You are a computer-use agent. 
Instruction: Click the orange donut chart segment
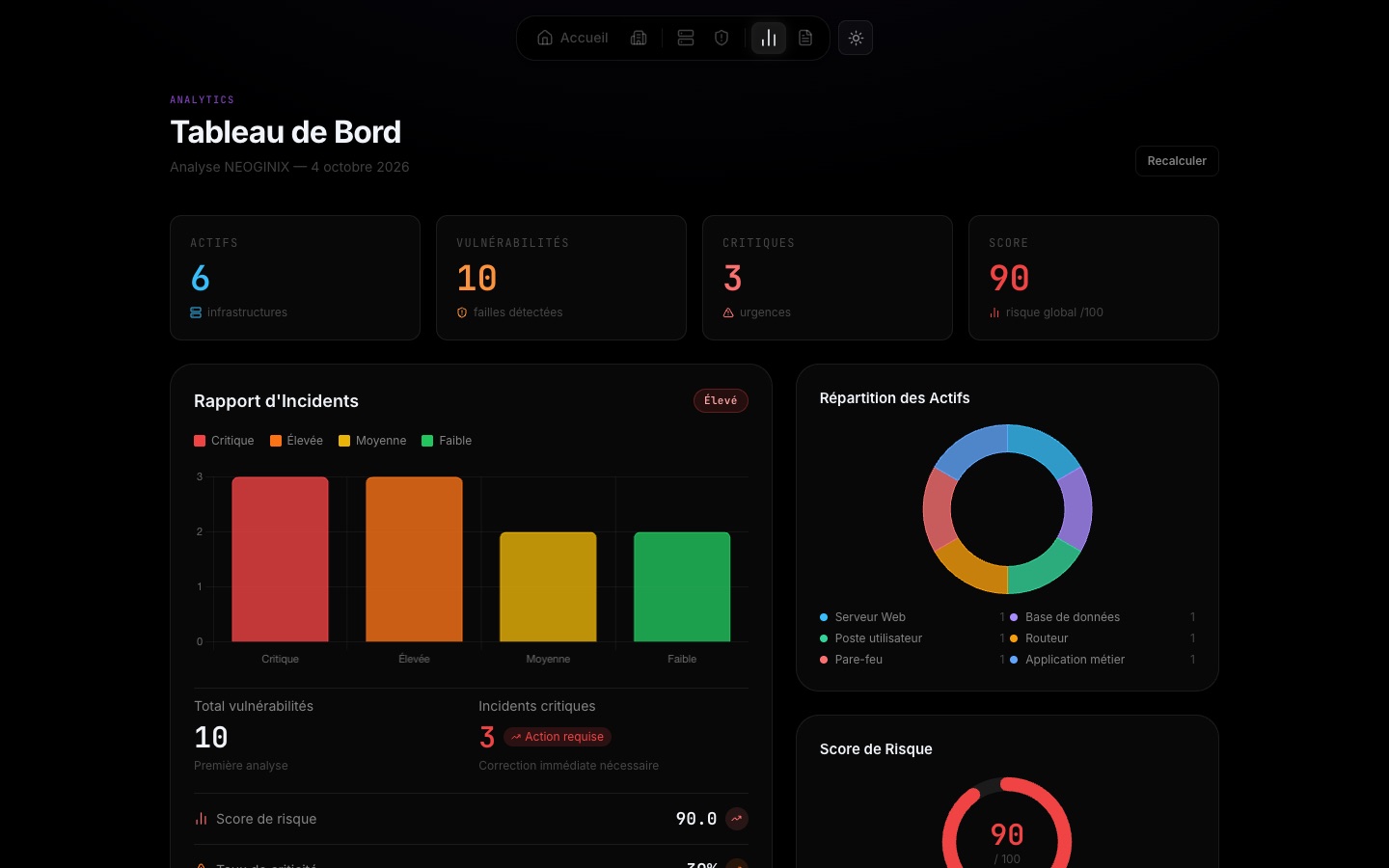click(973, 569)
